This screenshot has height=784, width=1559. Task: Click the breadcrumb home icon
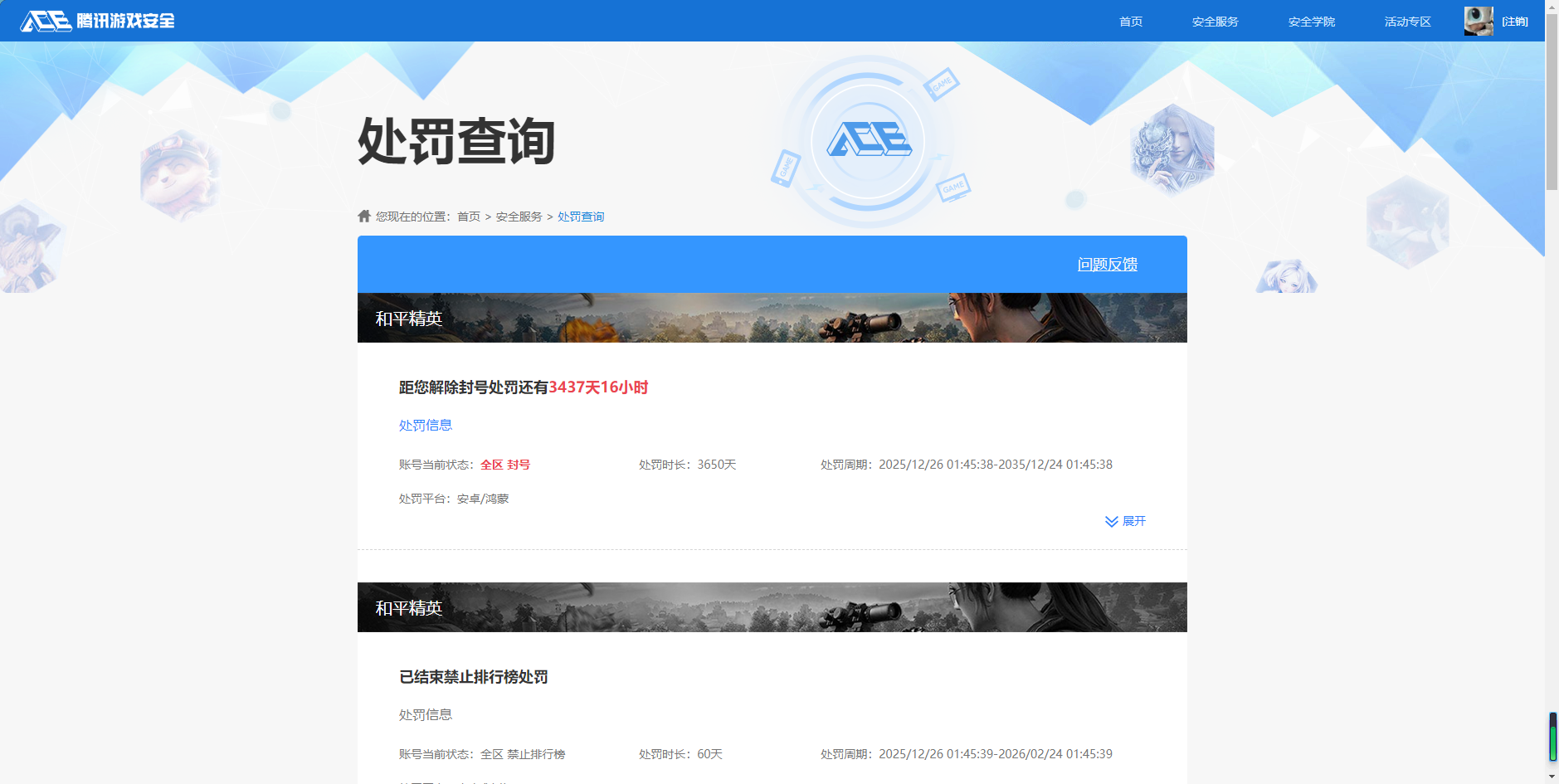364,216
